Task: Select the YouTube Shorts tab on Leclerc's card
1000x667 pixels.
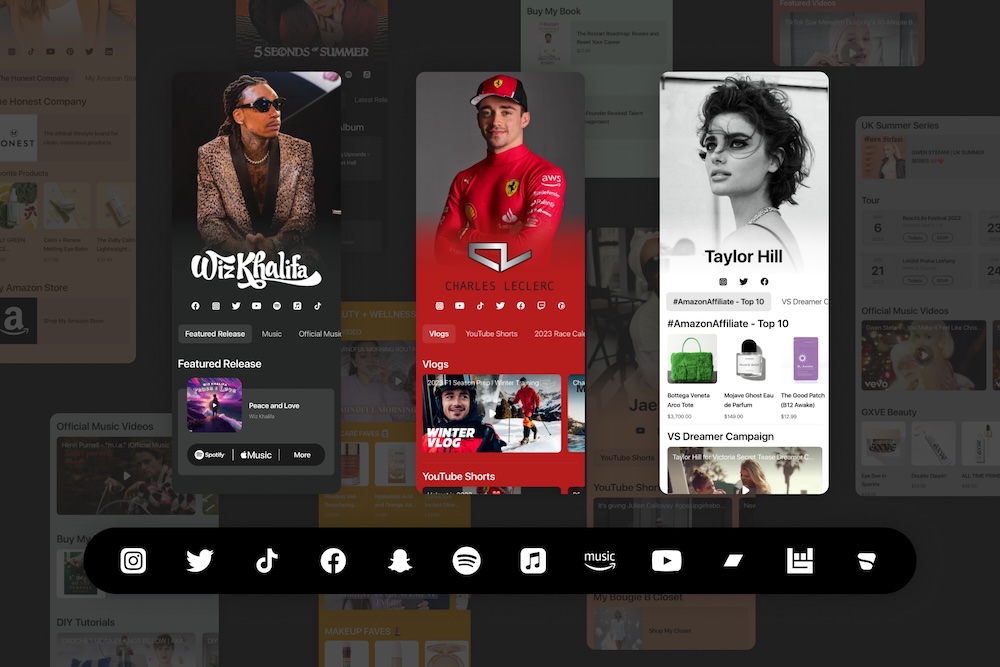Action: [x=491, y=334]
